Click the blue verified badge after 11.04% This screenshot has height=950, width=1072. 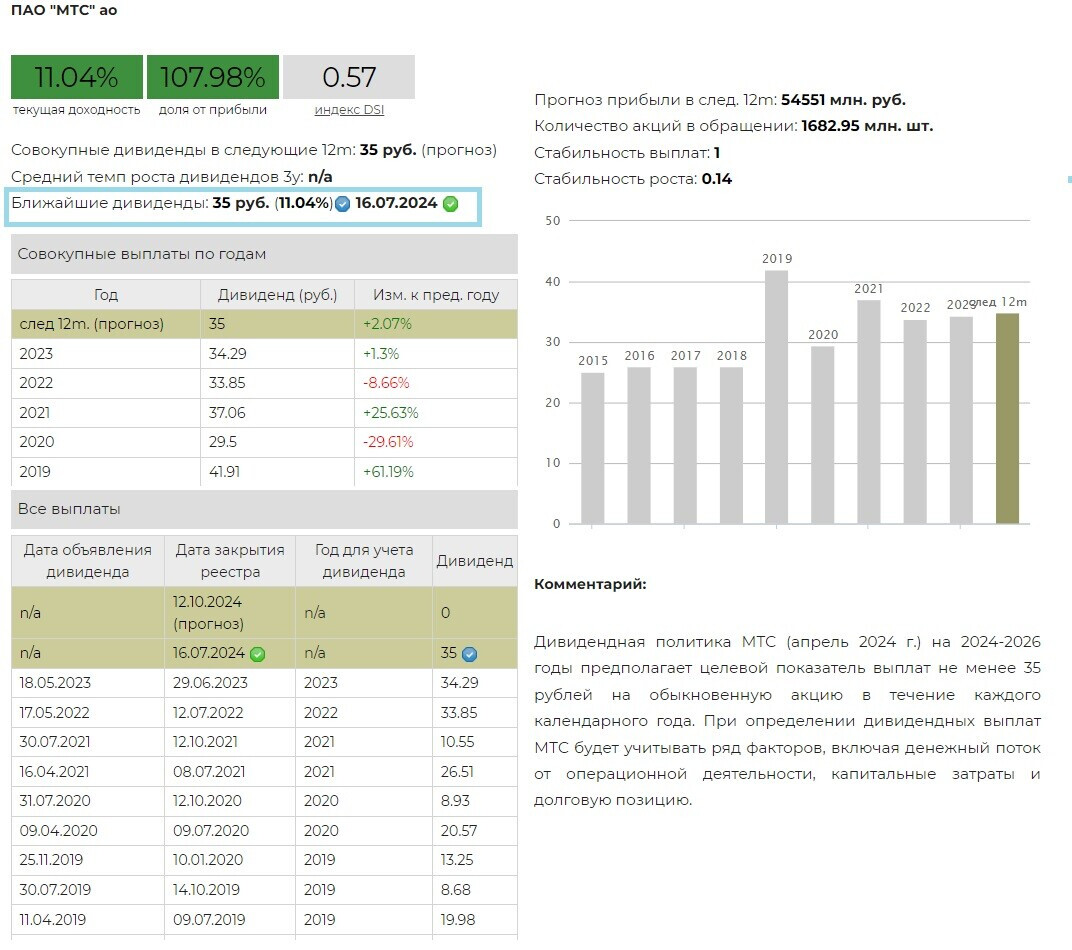(x=342, y=204)
